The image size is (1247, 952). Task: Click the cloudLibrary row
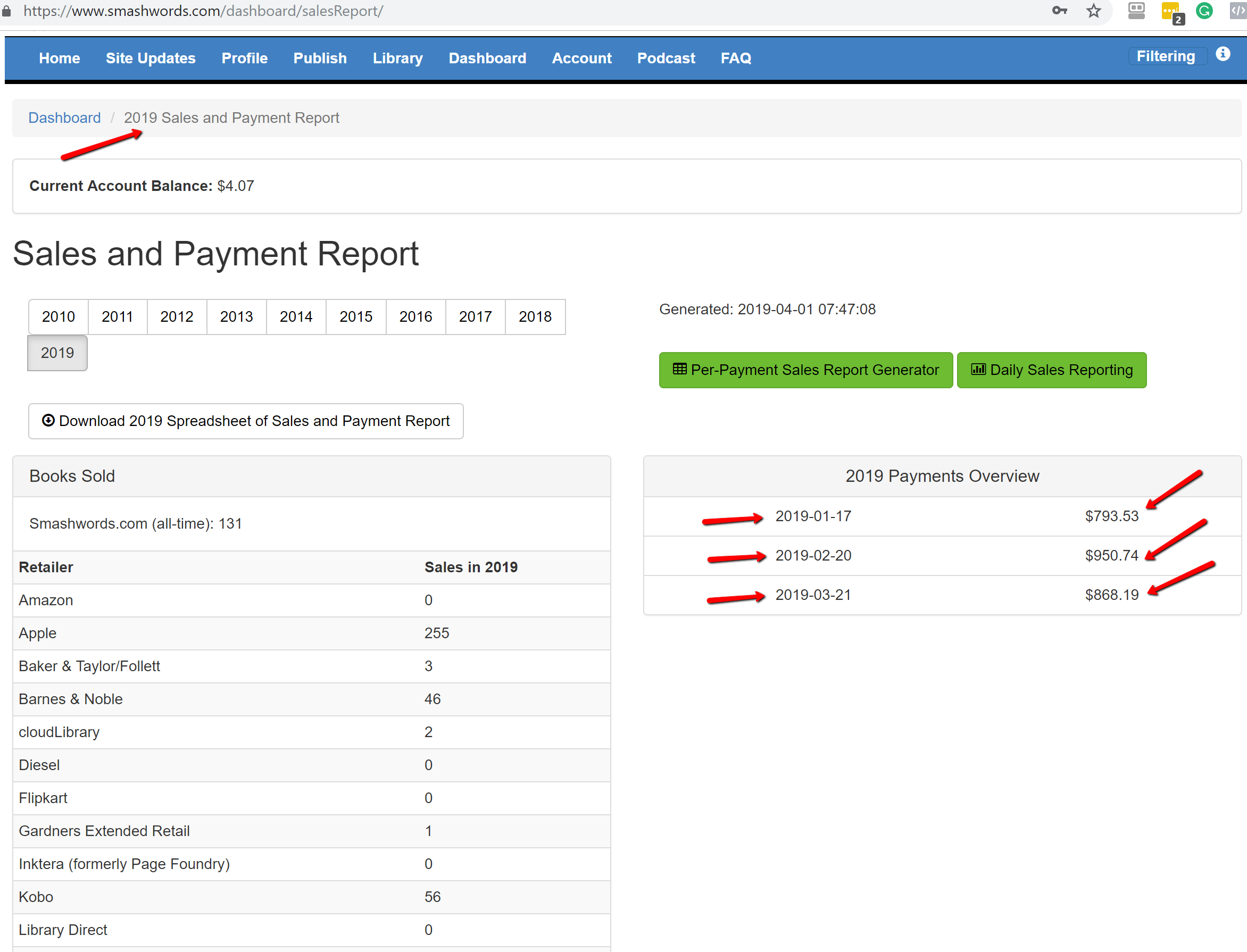click(312, 732)
